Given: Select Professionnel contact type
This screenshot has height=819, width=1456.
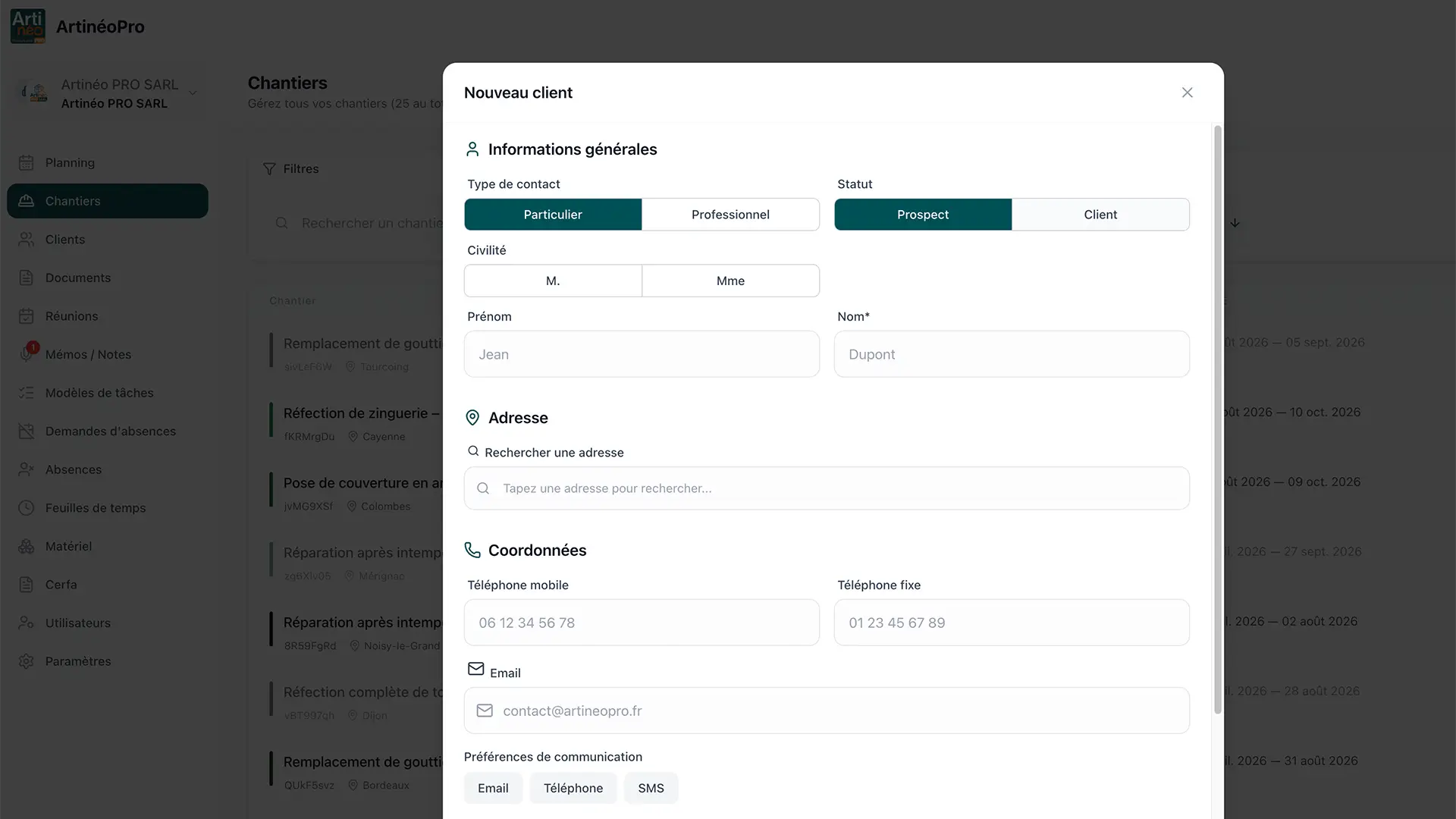Looking at the screenshot, I should click(730, 215).
